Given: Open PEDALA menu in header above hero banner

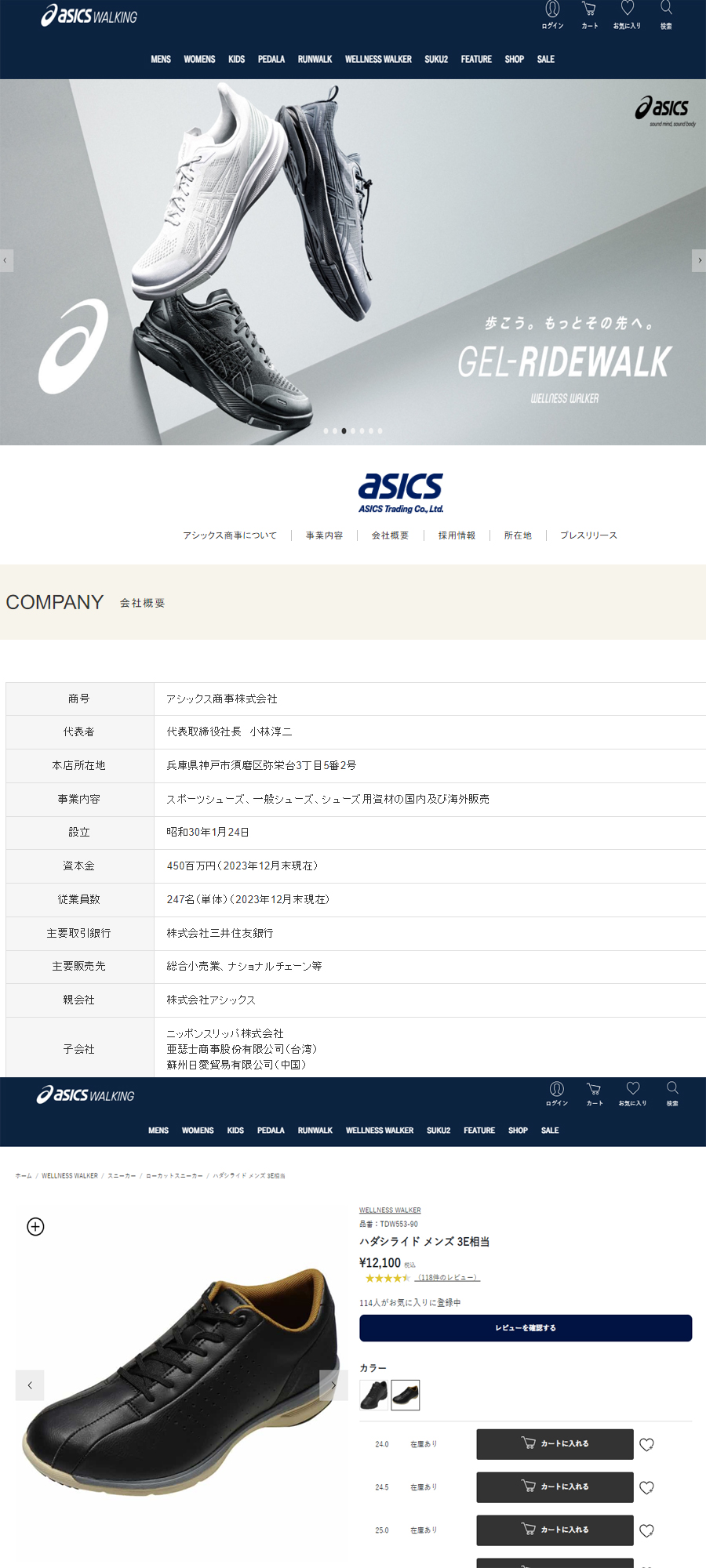Looking at the screenshot, I should tap(271, 60).
